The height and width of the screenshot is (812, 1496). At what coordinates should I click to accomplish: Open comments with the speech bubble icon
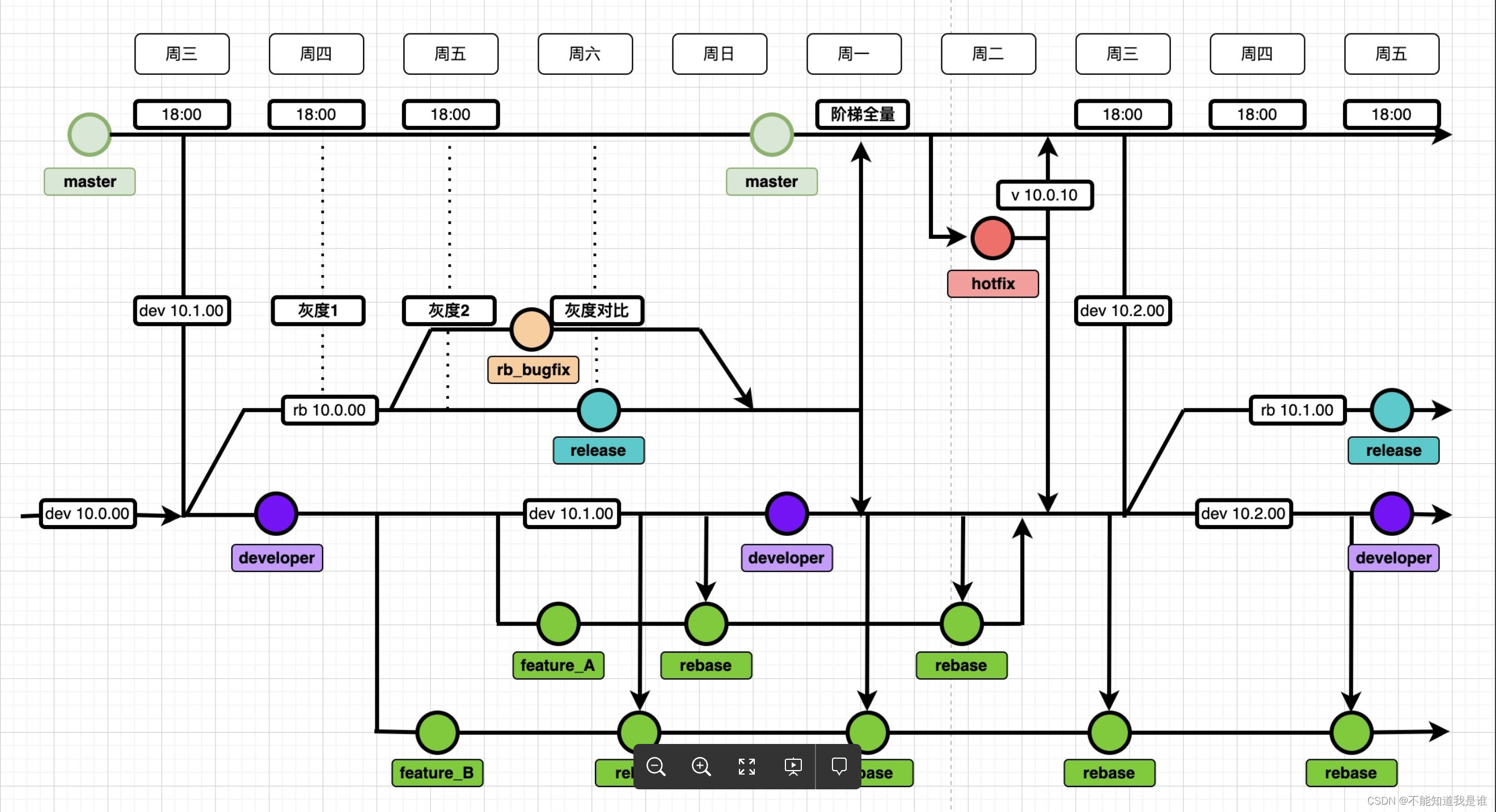pyautogui.click(x=839, y=767)
